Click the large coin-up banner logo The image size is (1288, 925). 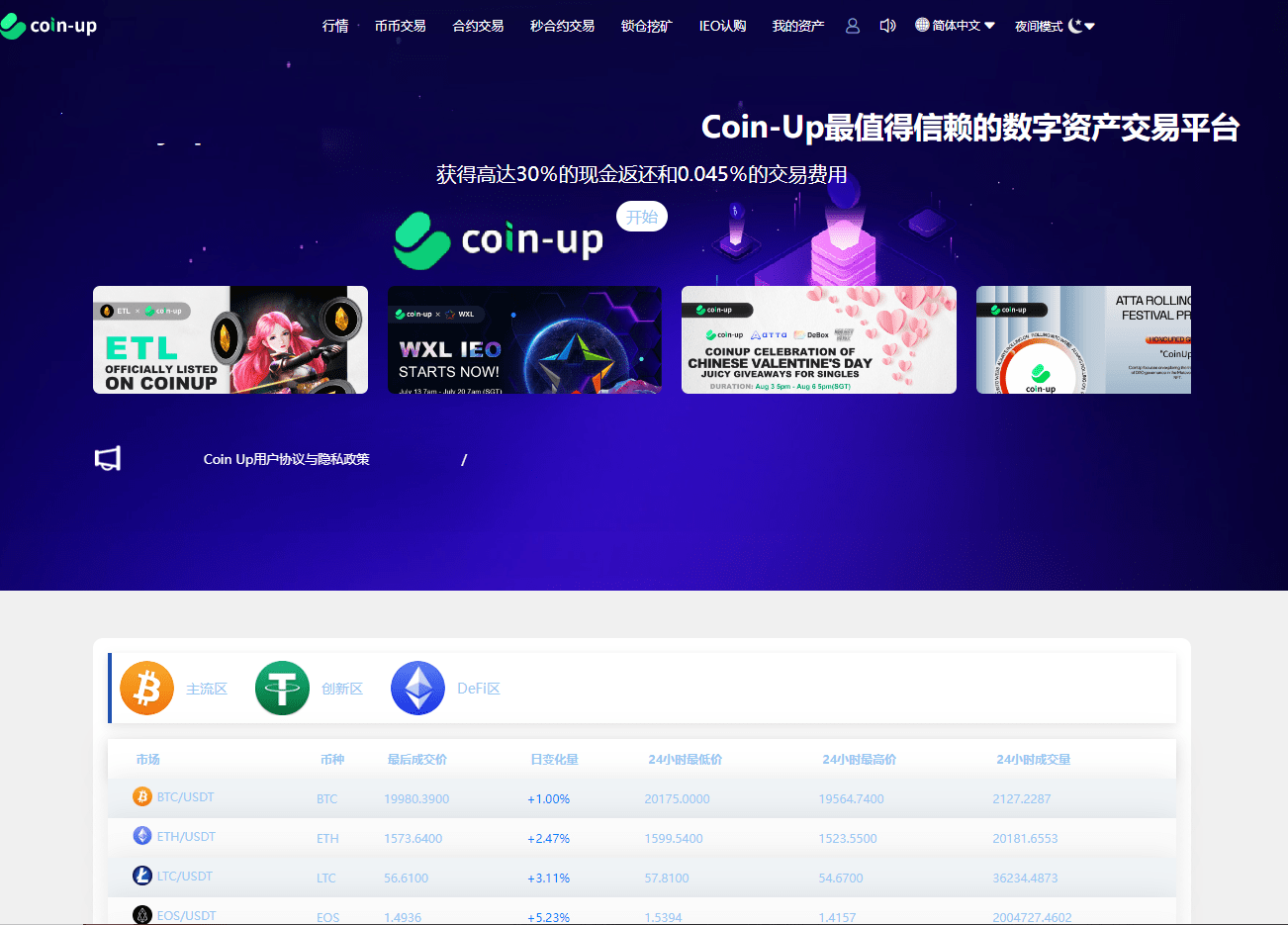[499, 239]
